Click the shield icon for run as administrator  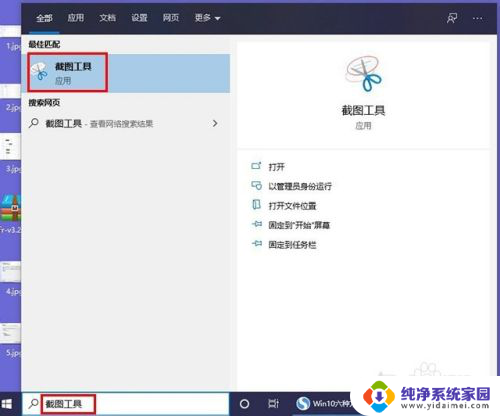(256, 185)
